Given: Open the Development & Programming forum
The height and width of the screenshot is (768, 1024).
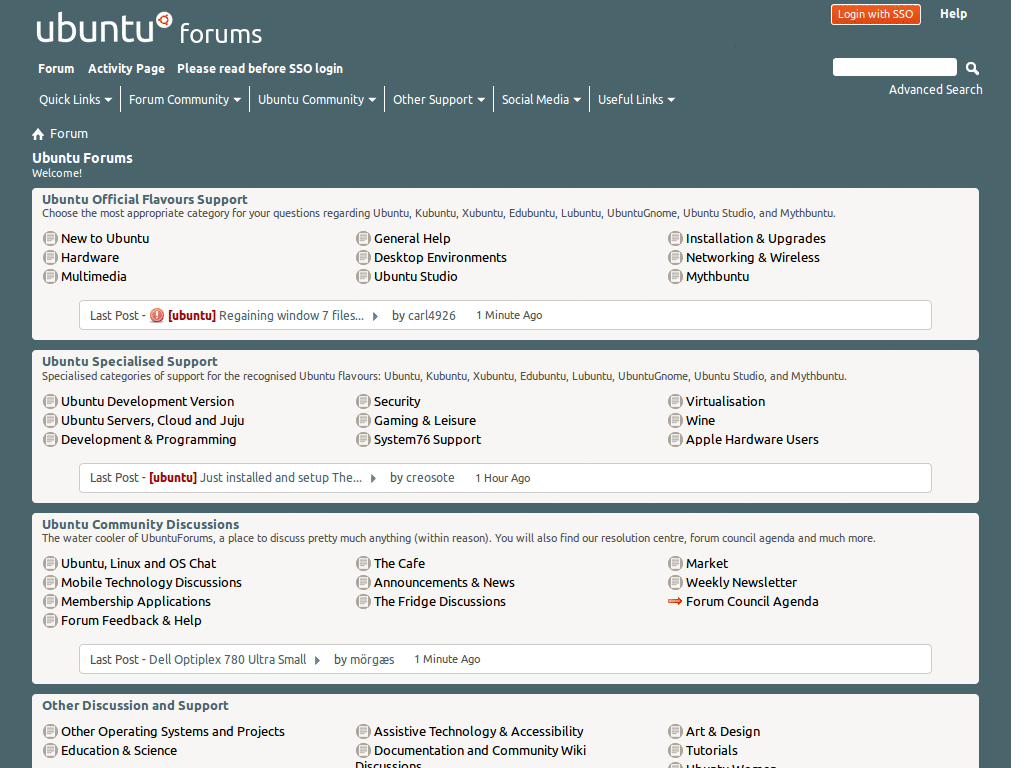Looking at the screenshot, I should [x=149, y=440].
